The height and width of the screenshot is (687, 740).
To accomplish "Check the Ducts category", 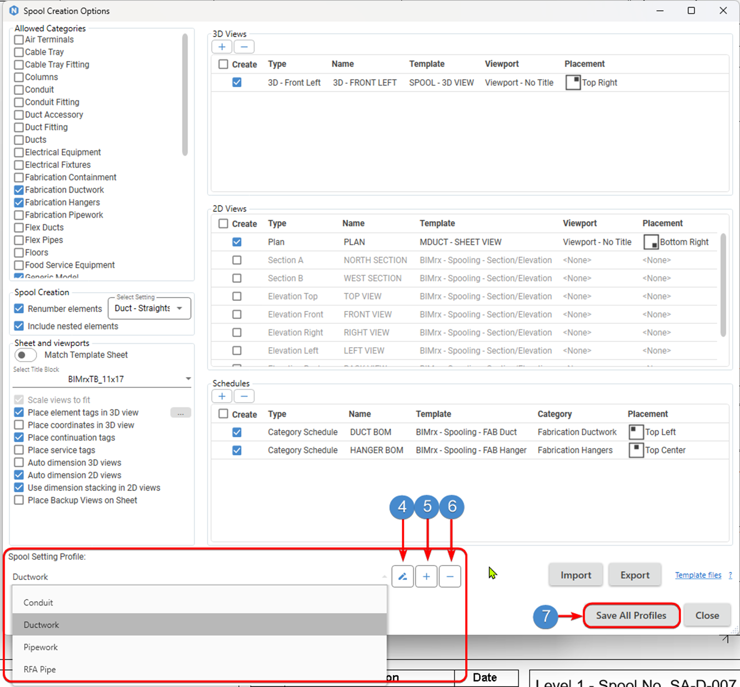I will [19, 140].
